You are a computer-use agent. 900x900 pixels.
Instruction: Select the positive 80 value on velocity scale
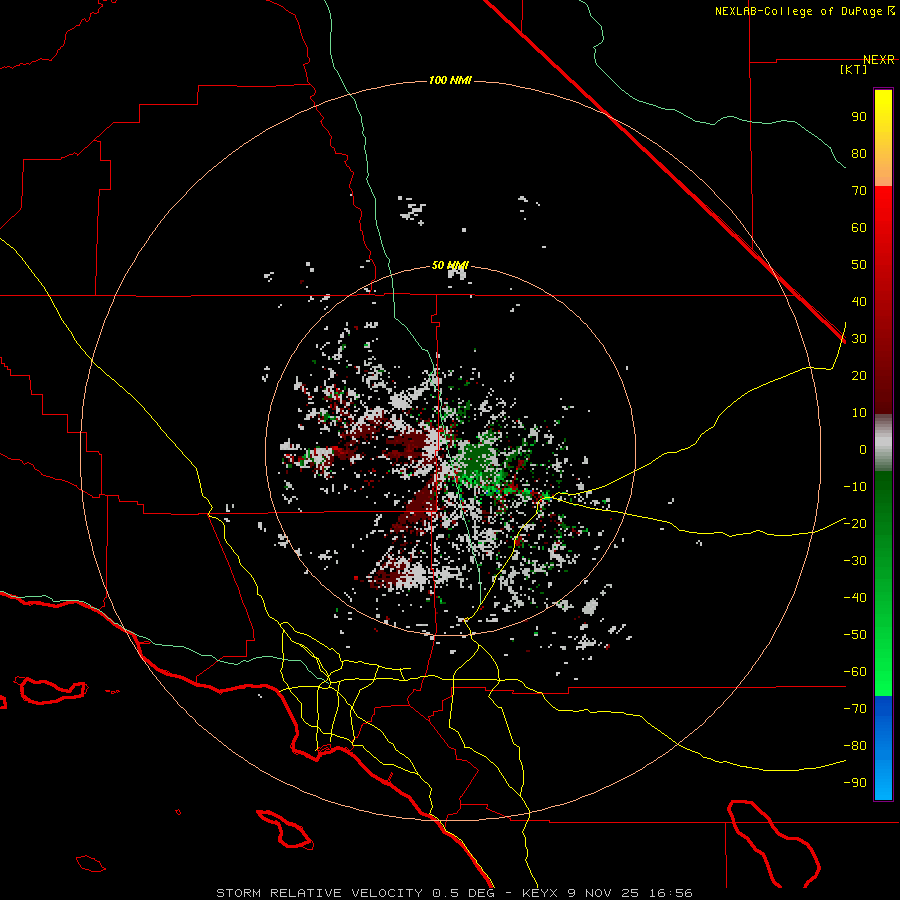point(859,153)
